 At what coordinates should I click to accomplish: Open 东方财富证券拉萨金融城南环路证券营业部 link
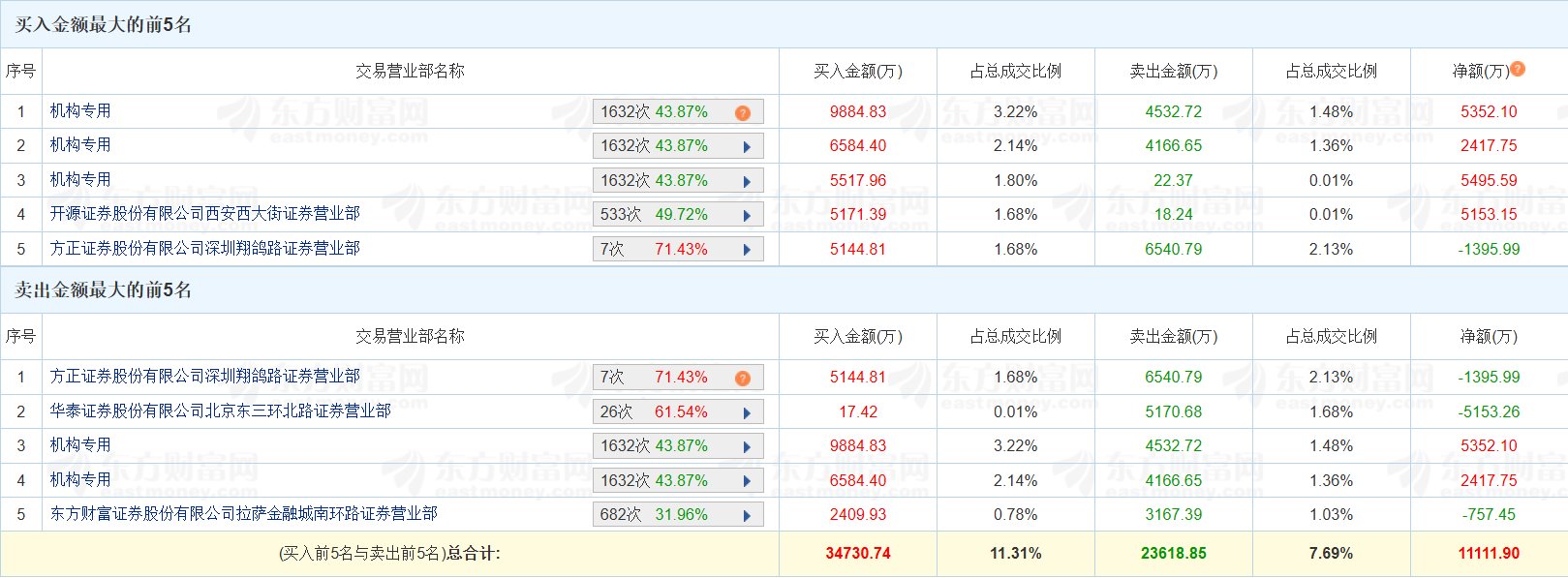[x=243, y=514]
